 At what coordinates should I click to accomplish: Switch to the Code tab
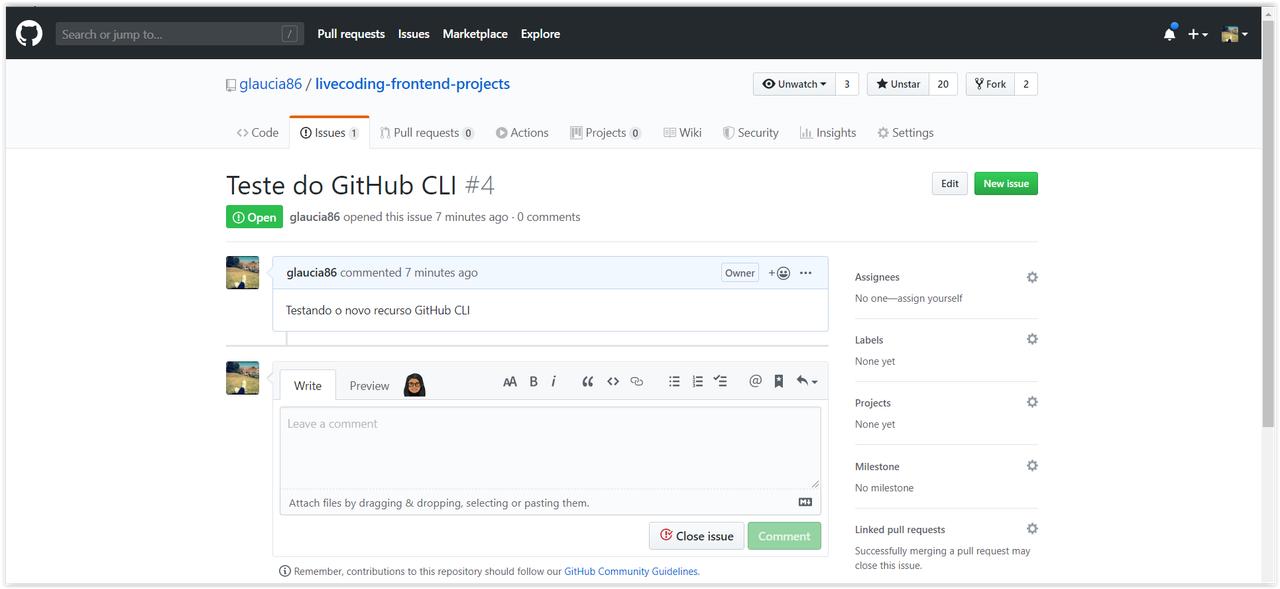pos(258,132)
